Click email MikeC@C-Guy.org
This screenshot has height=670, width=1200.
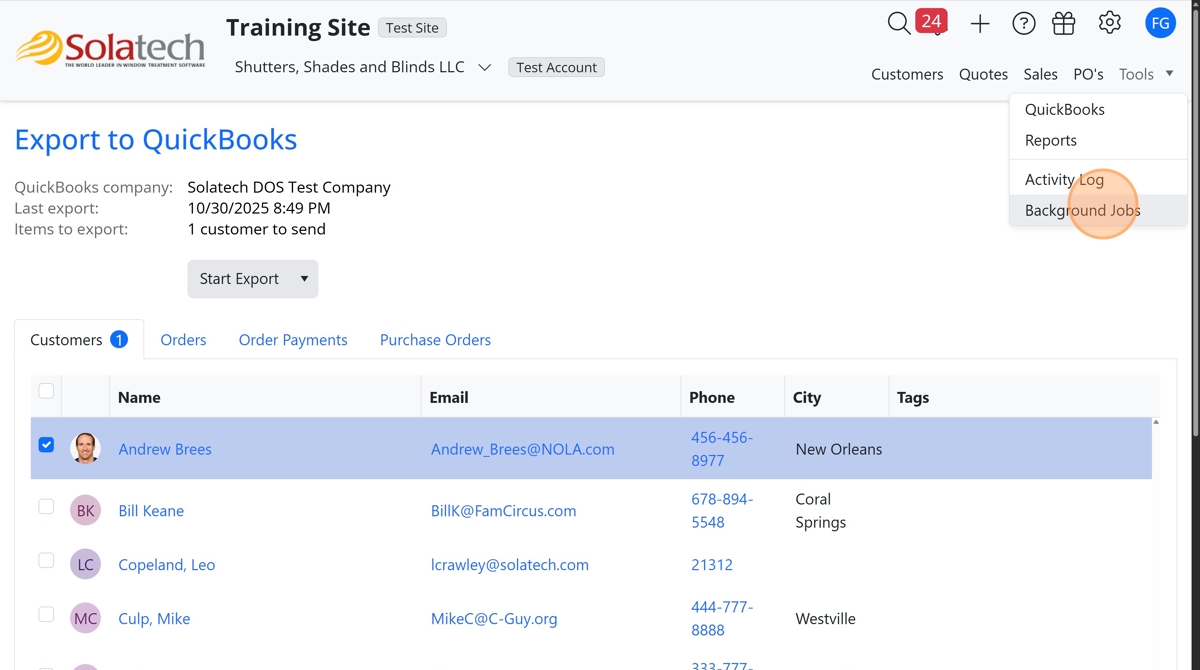click(494, 619)
